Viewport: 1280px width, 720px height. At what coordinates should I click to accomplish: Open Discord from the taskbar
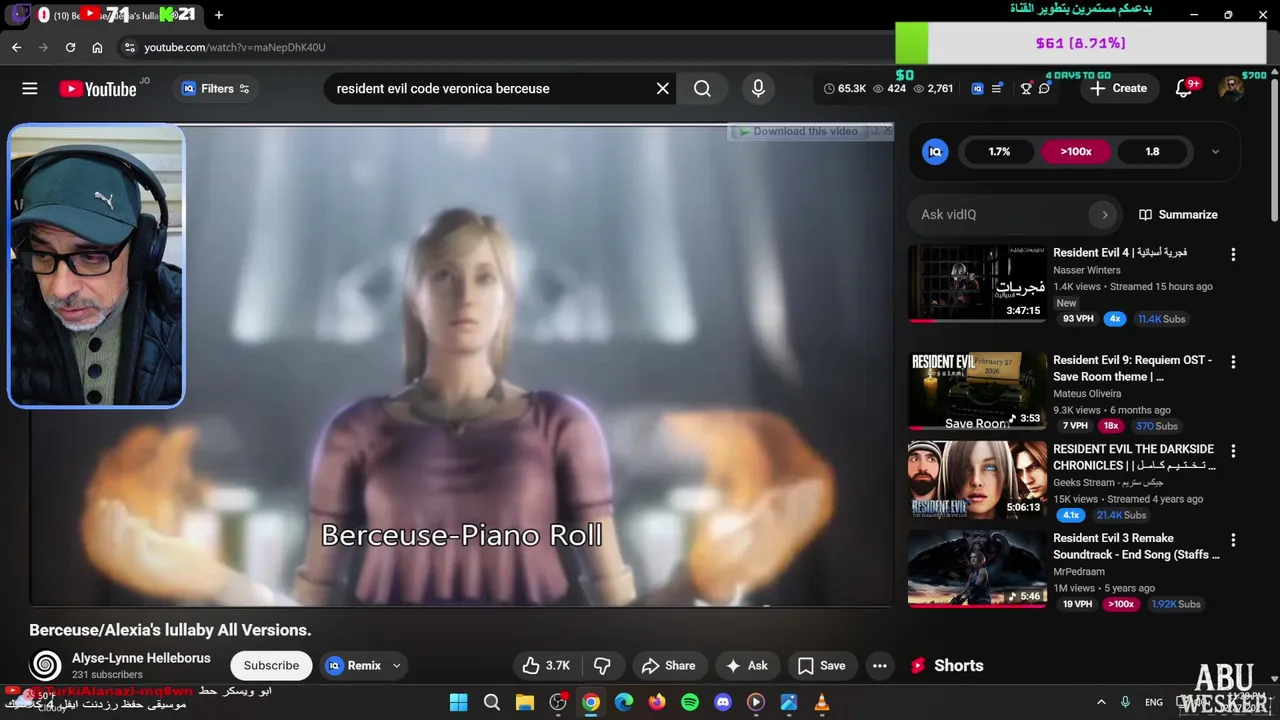pos(723,702)
